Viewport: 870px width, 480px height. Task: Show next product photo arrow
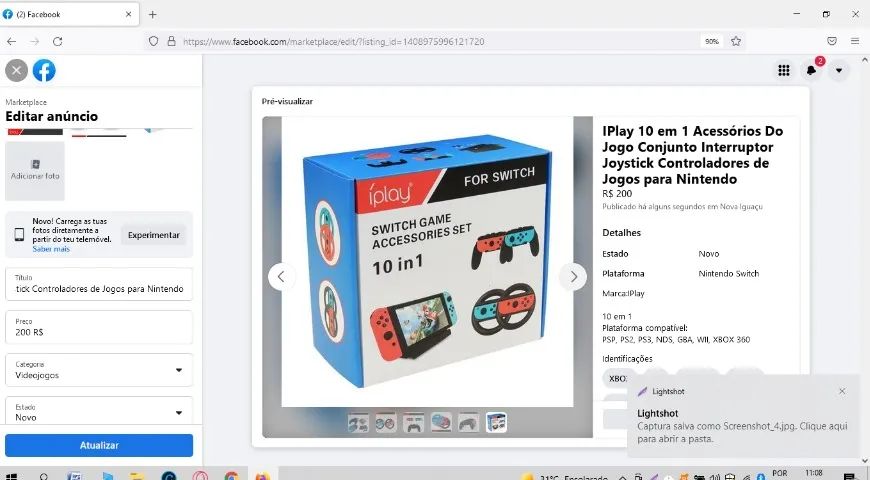click(x=573, y=277)
